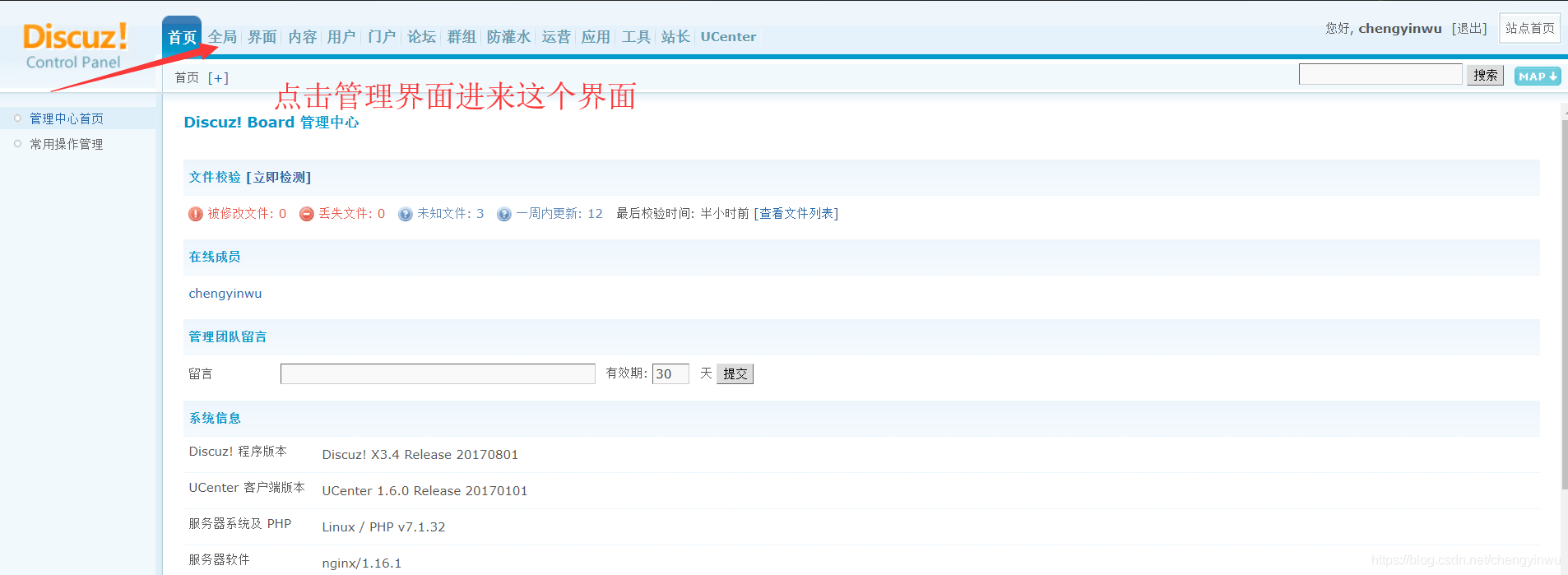Select 常用操作管理 in the sidebar
1568x575 pixels.
[67, 144]
